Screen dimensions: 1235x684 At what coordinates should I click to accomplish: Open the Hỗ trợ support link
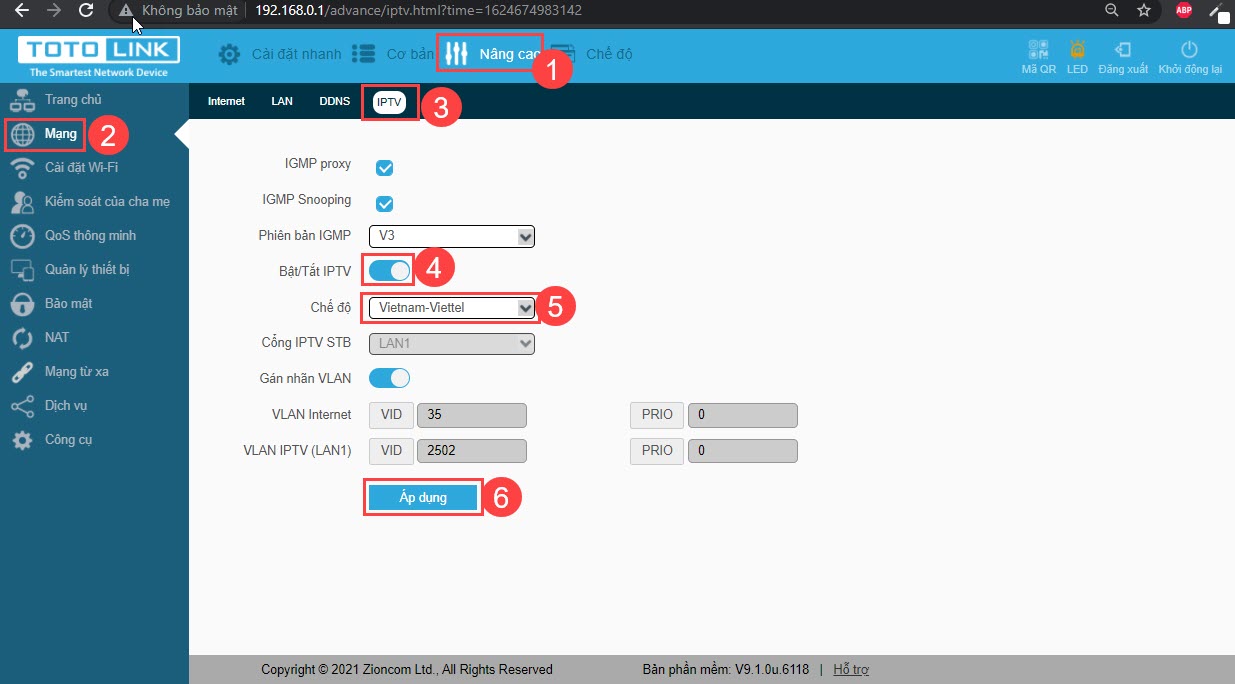click(851, 669)
